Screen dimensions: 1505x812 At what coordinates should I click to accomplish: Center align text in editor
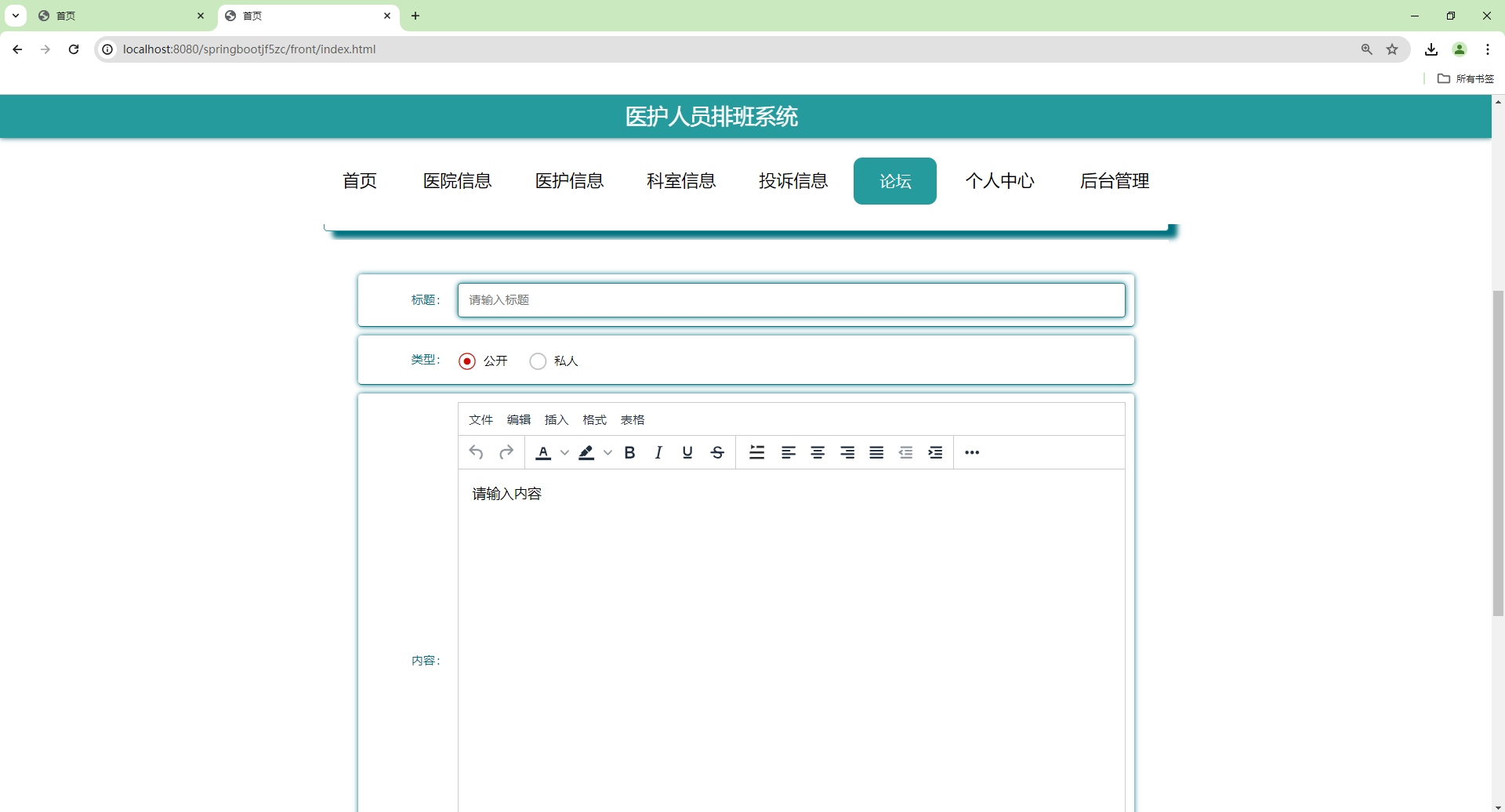pyautogui.click(x=818, y=452)
